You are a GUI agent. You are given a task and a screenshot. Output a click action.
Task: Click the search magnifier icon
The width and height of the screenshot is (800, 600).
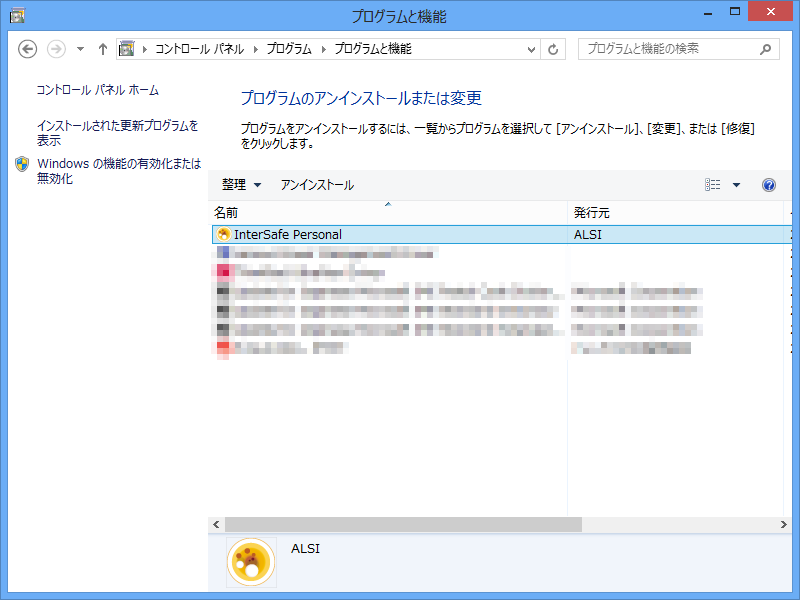[765, 49]
